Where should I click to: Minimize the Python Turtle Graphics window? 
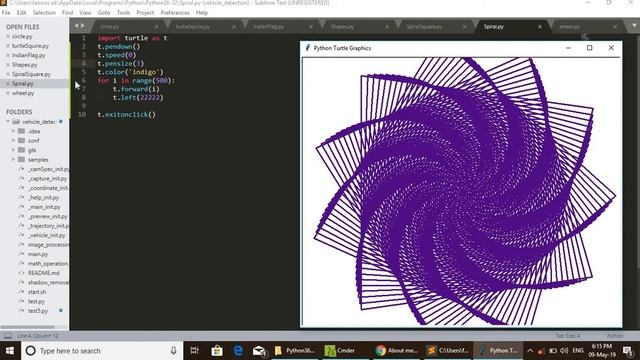click(x=568, y=48)
